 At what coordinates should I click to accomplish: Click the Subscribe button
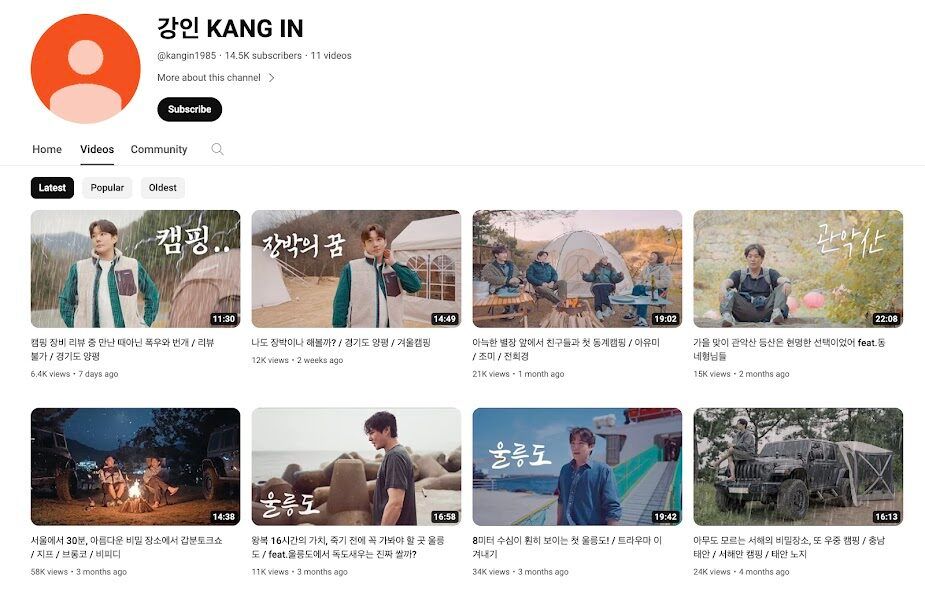click(189, 109)
